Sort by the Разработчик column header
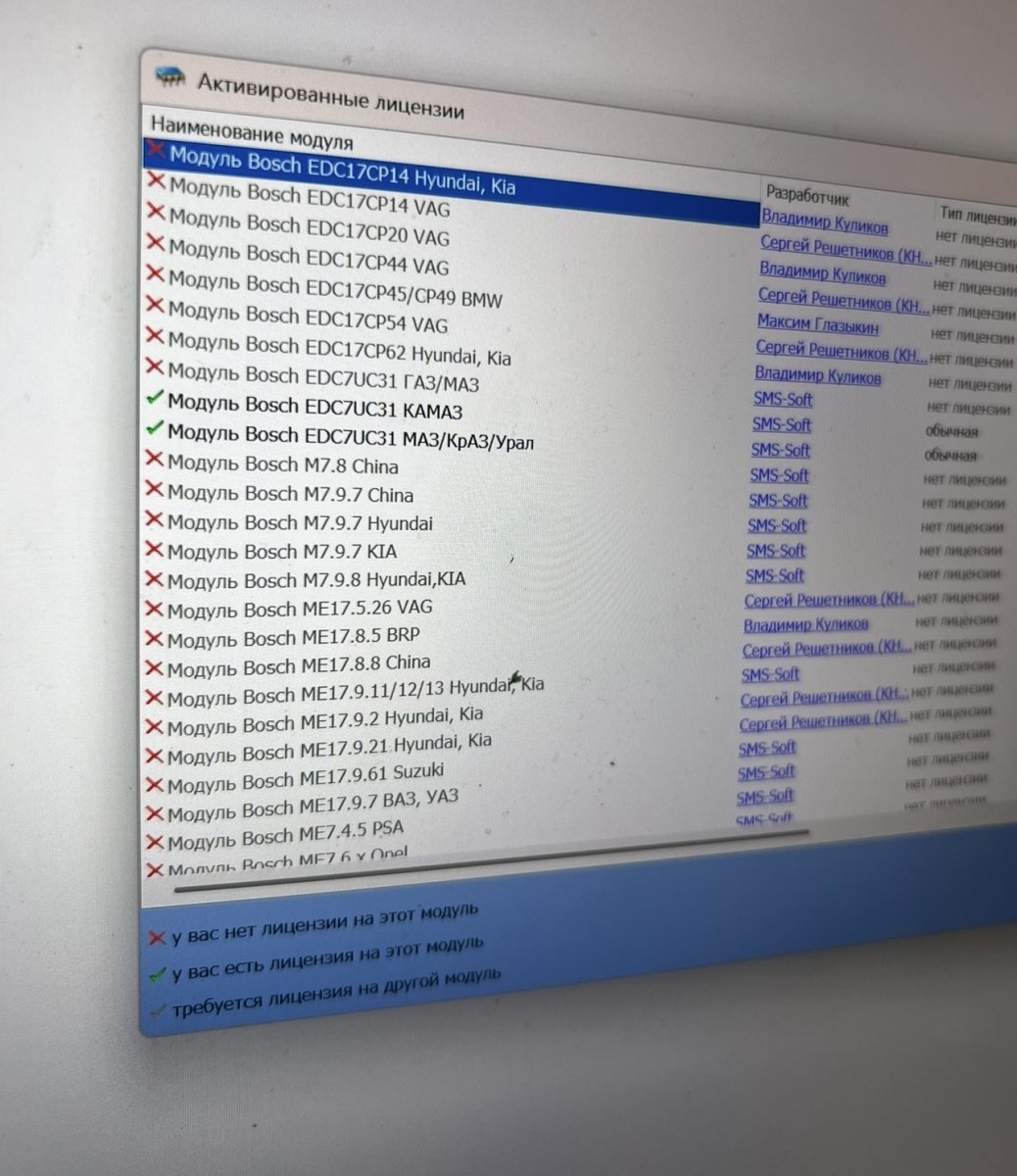This screenshot has height=1176, width=1017. pyautogui.click(x=807, y=196)
